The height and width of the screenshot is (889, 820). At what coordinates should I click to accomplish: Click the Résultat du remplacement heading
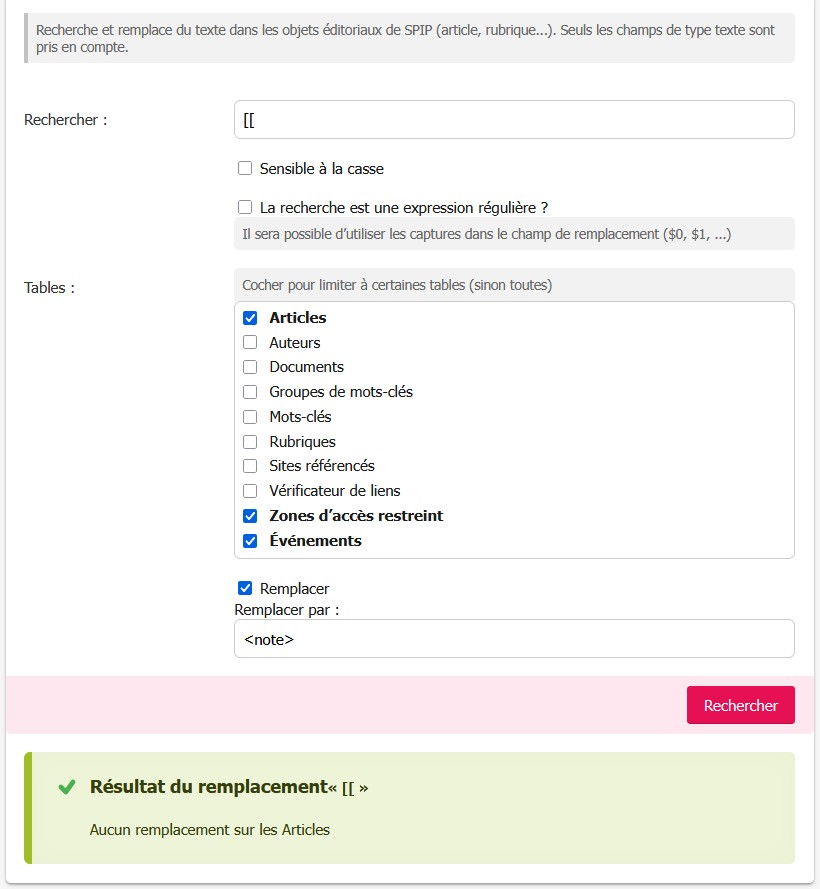pyautogui.click(x=208, y=787)
